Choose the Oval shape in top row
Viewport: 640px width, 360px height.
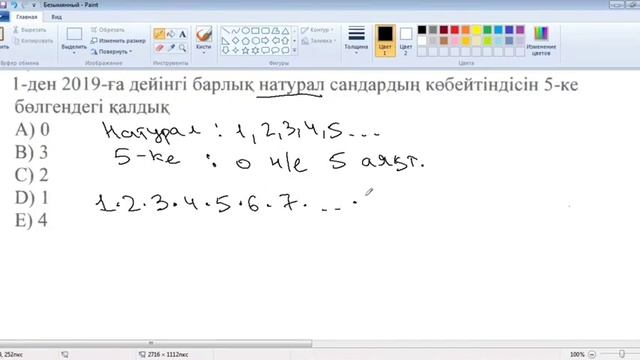tap(245, 31)
